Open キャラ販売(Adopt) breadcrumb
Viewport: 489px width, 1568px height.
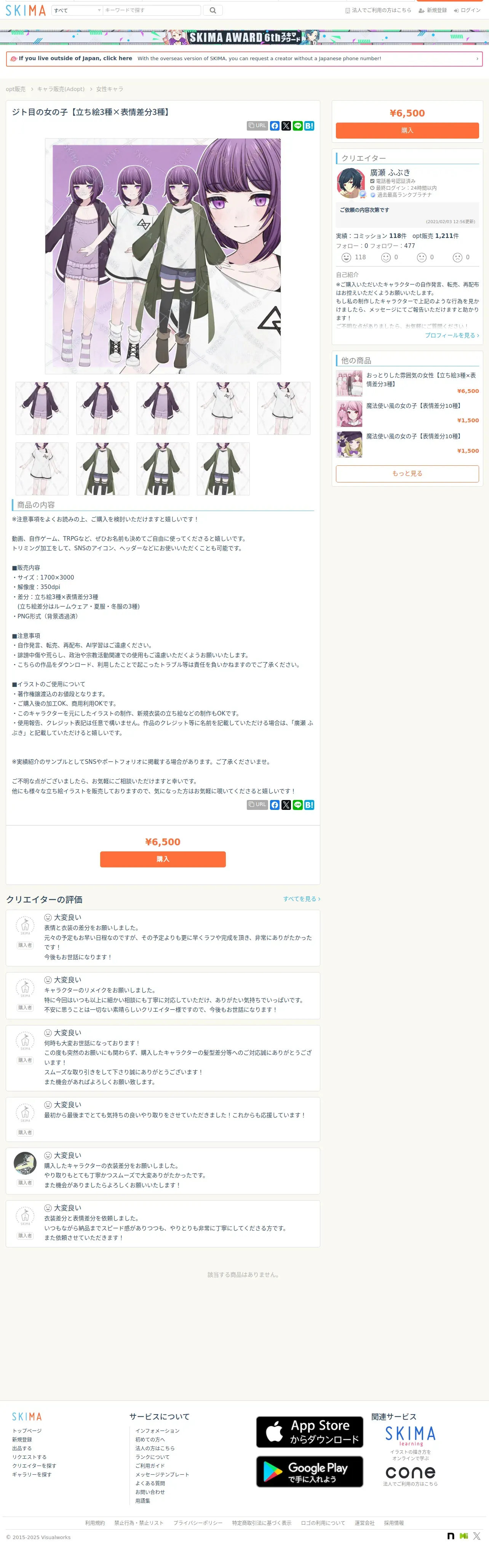coord(61,89)
